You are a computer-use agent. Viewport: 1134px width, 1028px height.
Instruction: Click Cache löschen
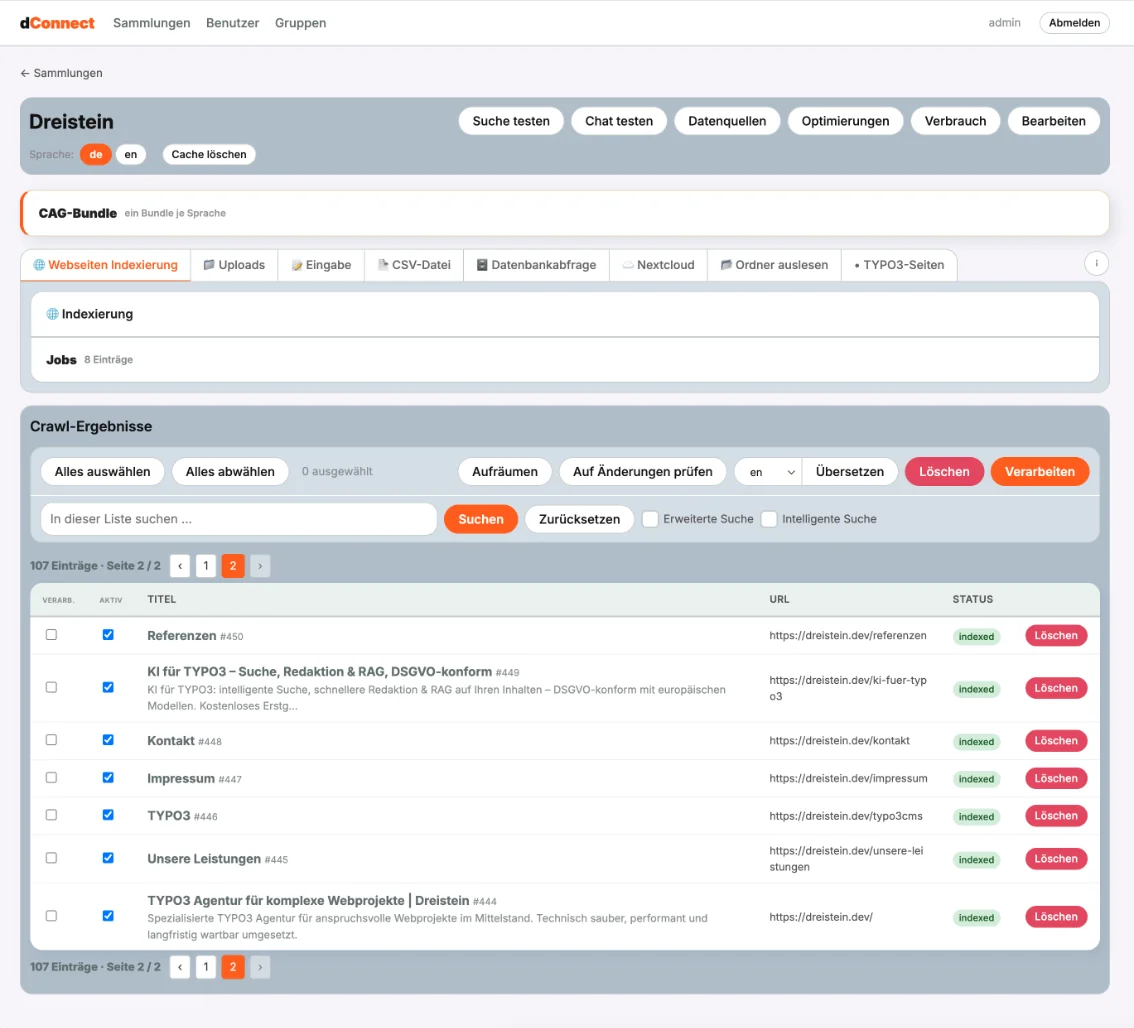click(209, 154)
